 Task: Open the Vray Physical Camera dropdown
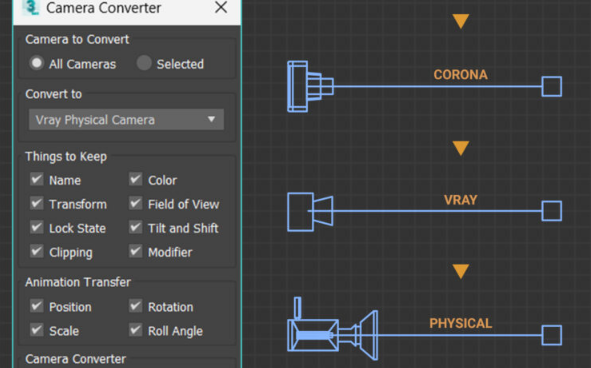(126, 120)
